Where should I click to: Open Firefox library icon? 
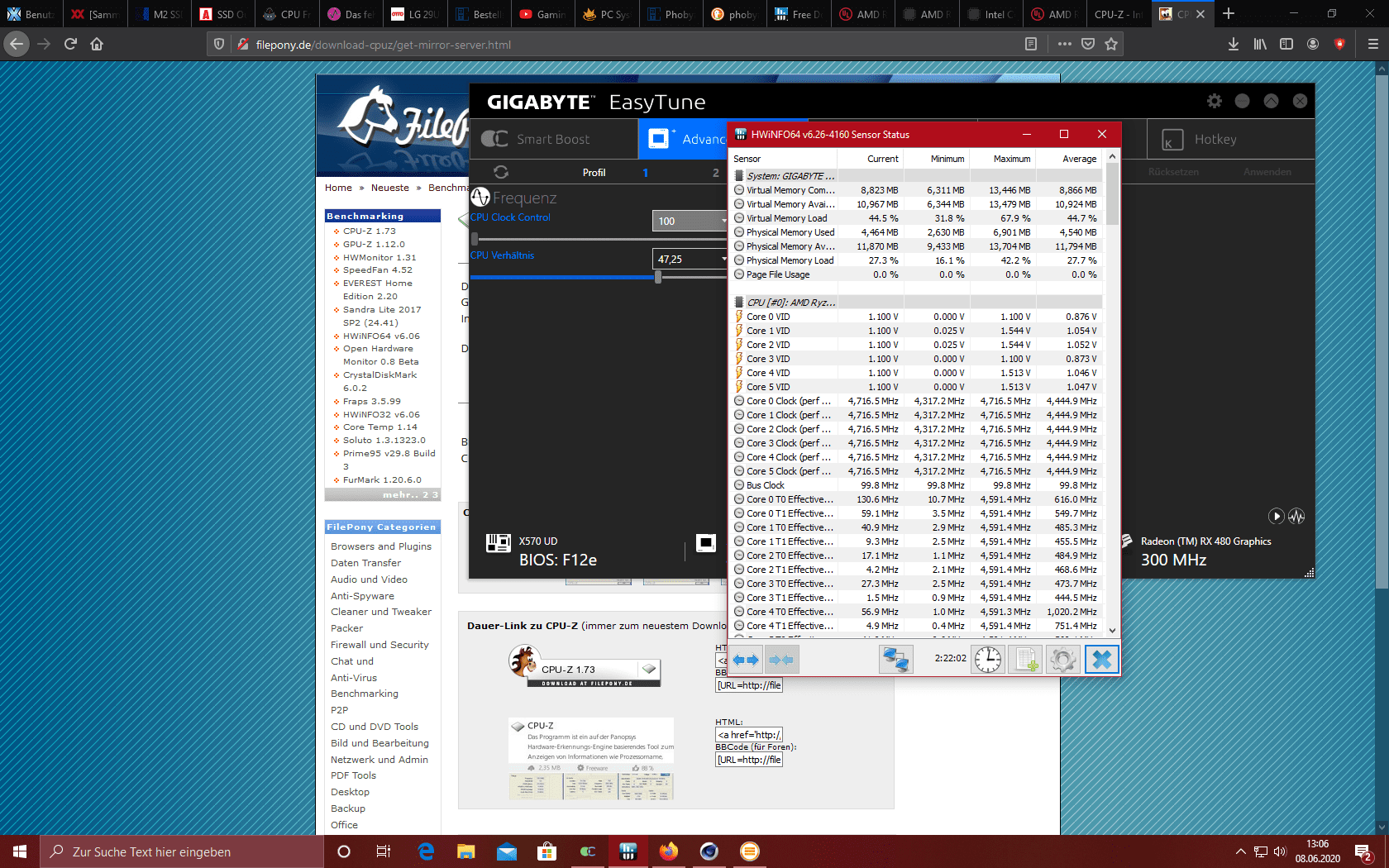1260,44
